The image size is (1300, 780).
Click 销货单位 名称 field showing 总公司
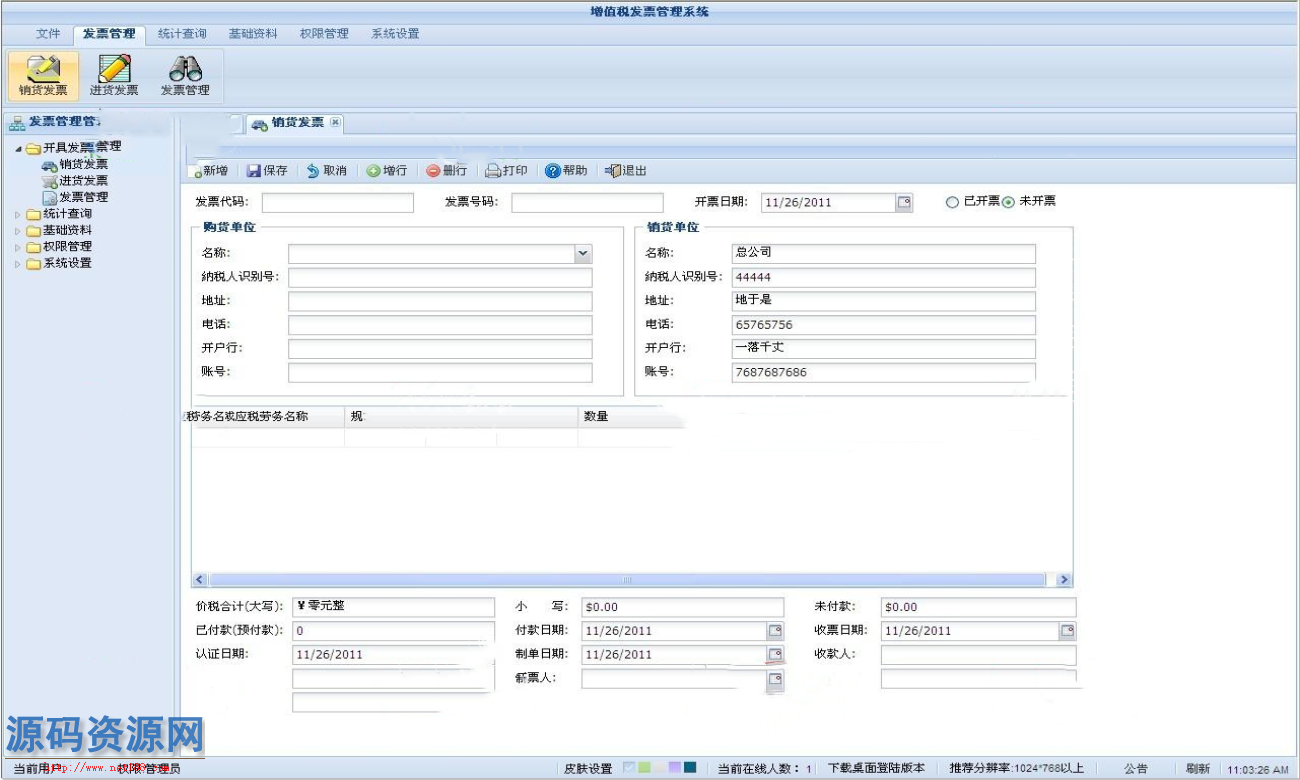tap(884, 254)
